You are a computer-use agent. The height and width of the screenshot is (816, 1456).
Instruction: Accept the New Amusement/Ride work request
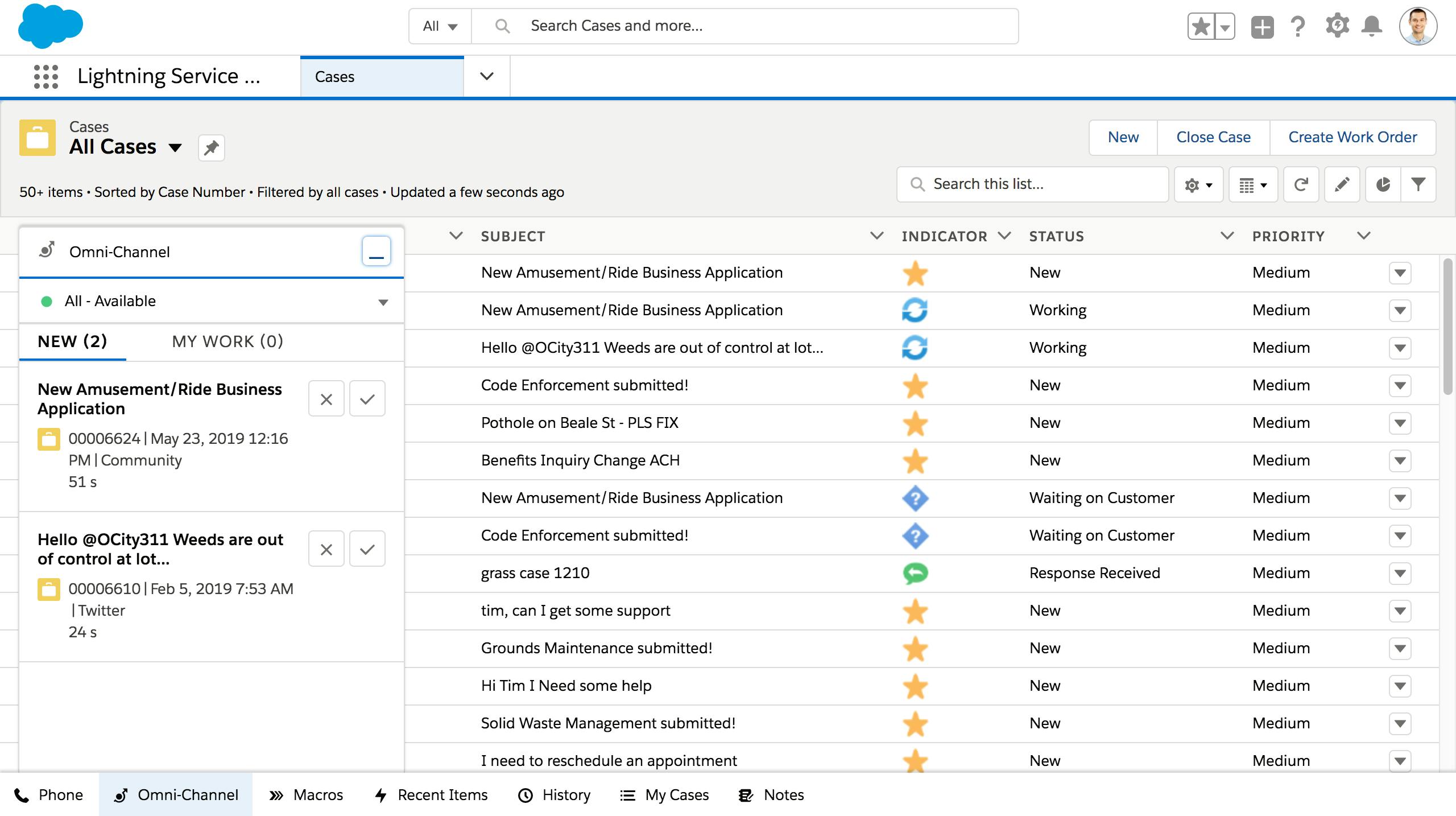pos(367,399)
